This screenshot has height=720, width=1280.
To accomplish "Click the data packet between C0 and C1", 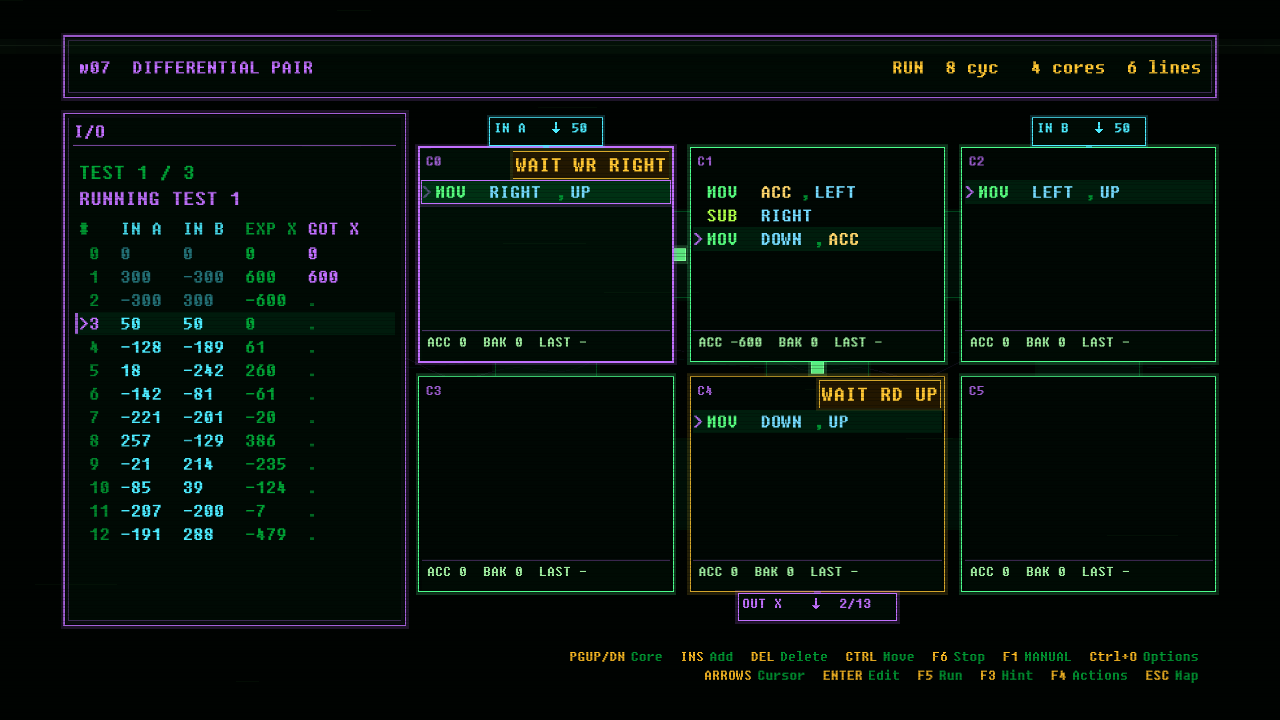I will [x=680, y=255].
